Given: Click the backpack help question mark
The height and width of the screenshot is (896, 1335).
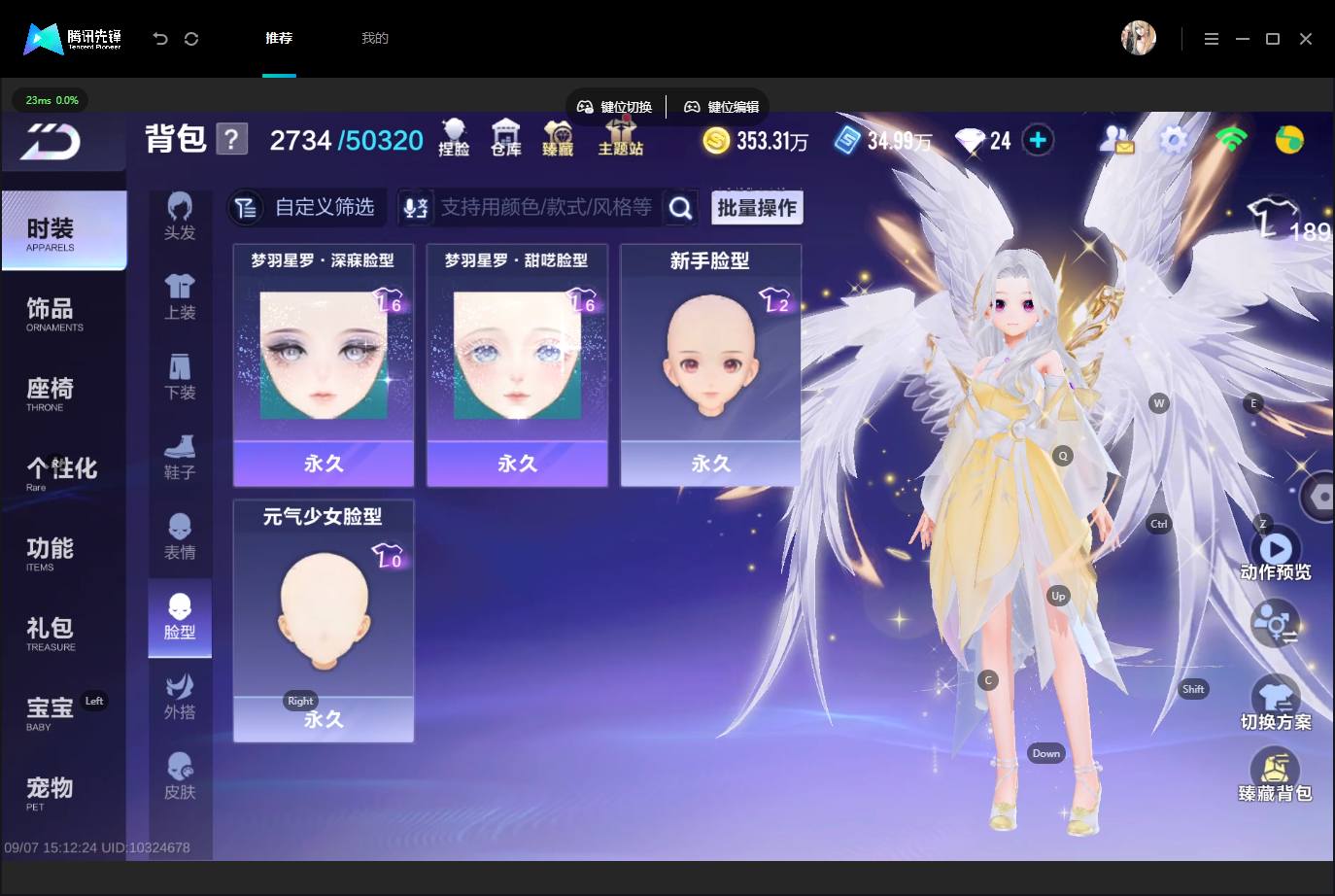Looking at the screenshot, I should [231, 140].
